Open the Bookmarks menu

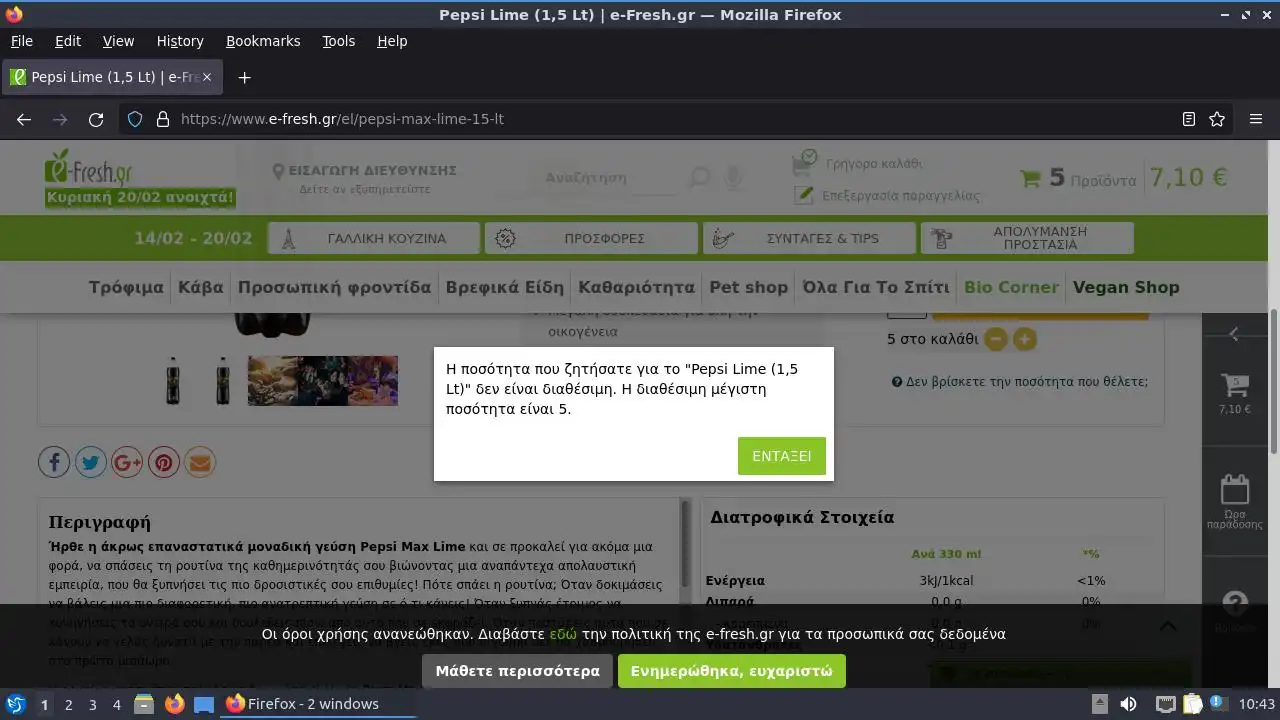click(263, 41)
